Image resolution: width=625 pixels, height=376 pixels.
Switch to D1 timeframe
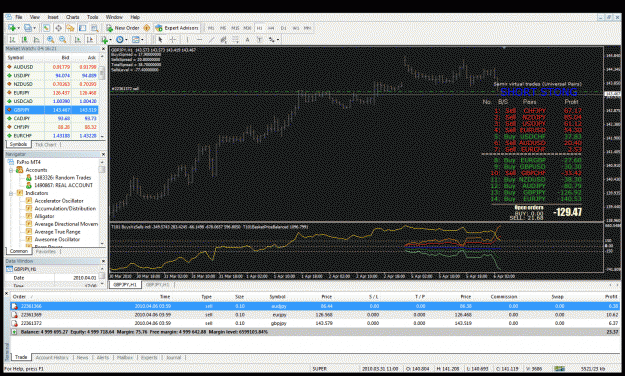tap(283, 28)
